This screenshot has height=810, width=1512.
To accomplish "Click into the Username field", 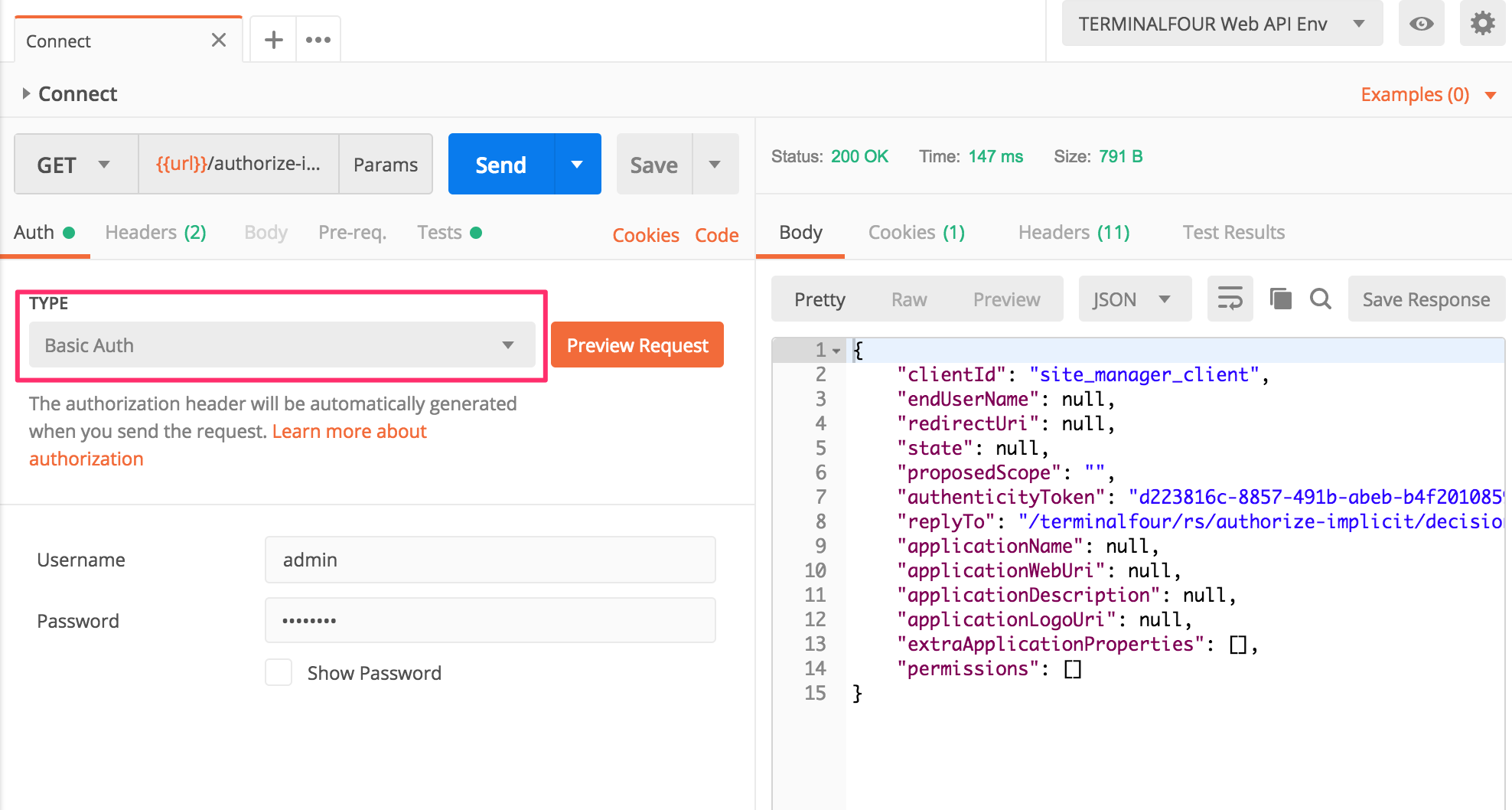I will (490, 560).
